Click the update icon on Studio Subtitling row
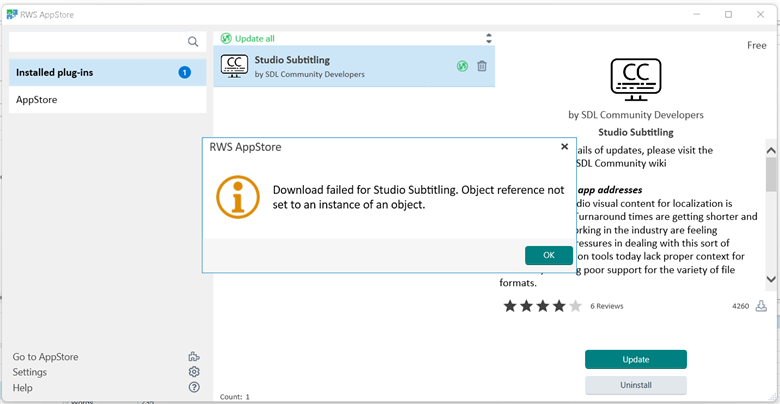 pyautogui.click(x=462, y=66)
